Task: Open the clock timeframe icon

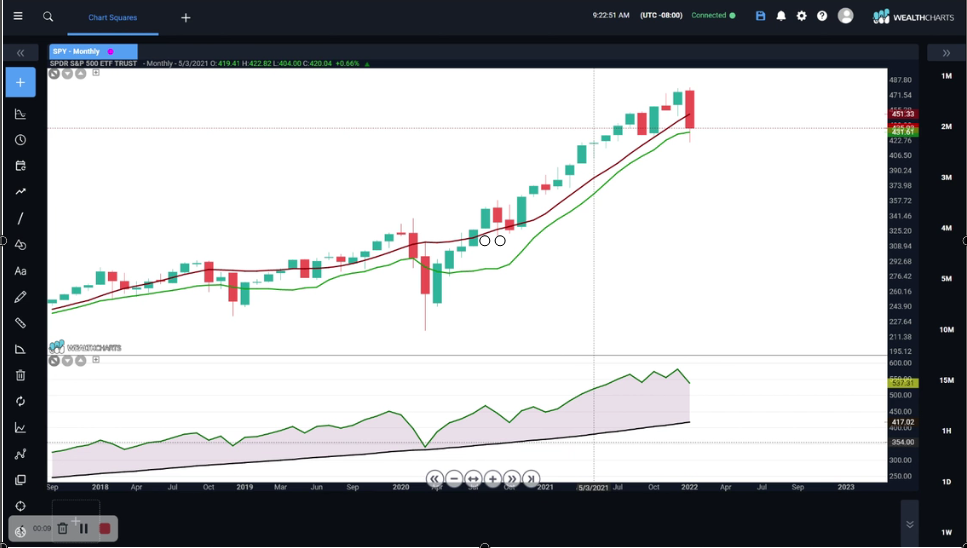Action: 20,140
